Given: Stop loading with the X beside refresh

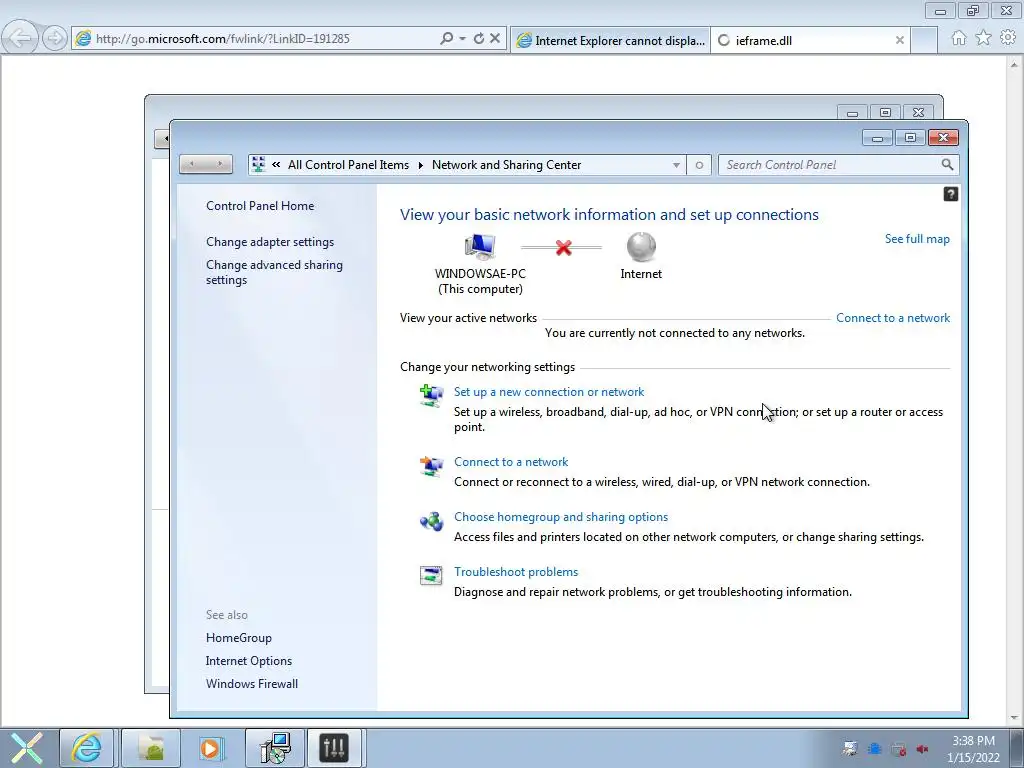Looking at the screenshot, I should tap(495, 39).
